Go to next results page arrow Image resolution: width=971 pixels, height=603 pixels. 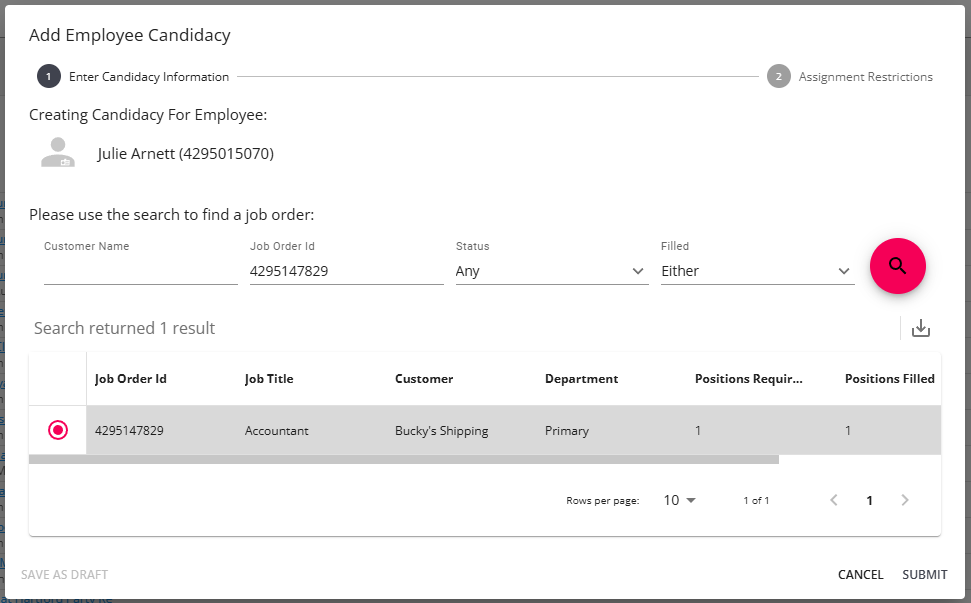[x=905, y=500]
